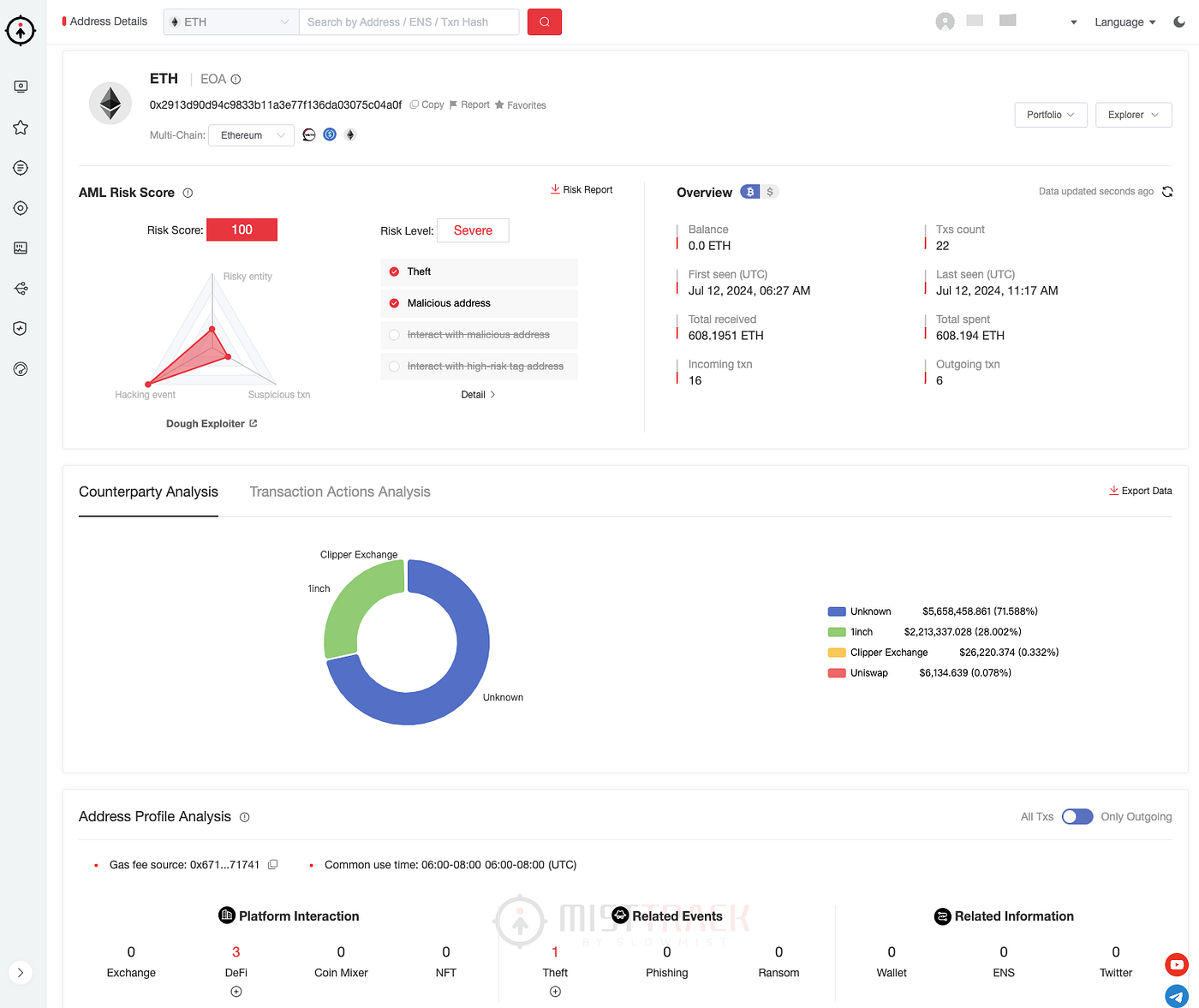Open the dashboard monitor icon in sidebar
1199x1008 pixels.
coord(21,86)
